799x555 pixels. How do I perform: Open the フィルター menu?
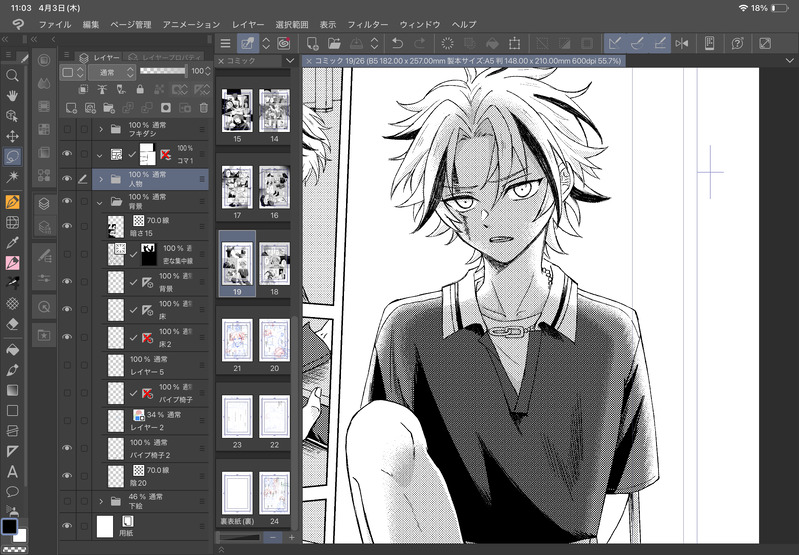pos(368,24)
